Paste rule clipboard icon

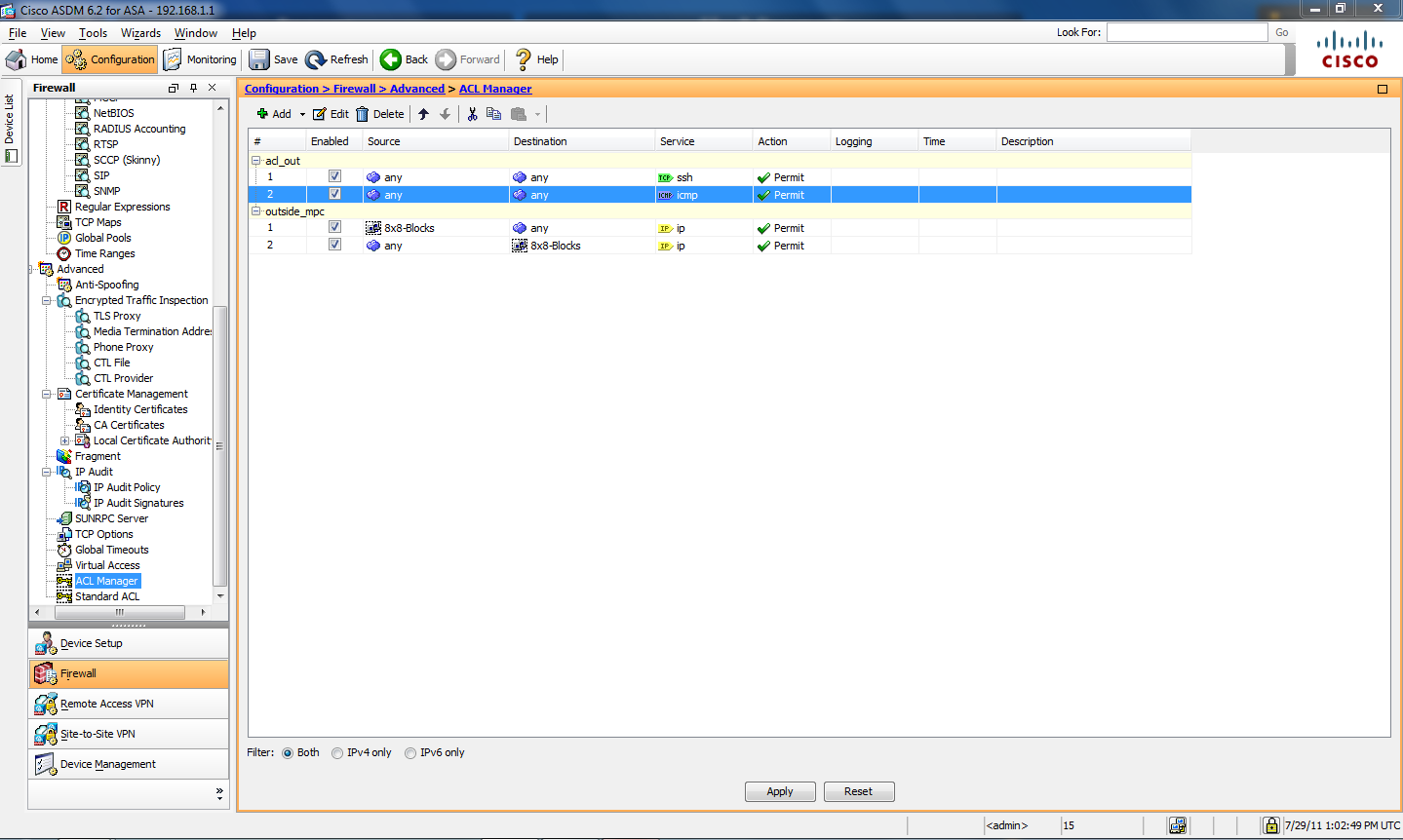click(x=519, y=114)
